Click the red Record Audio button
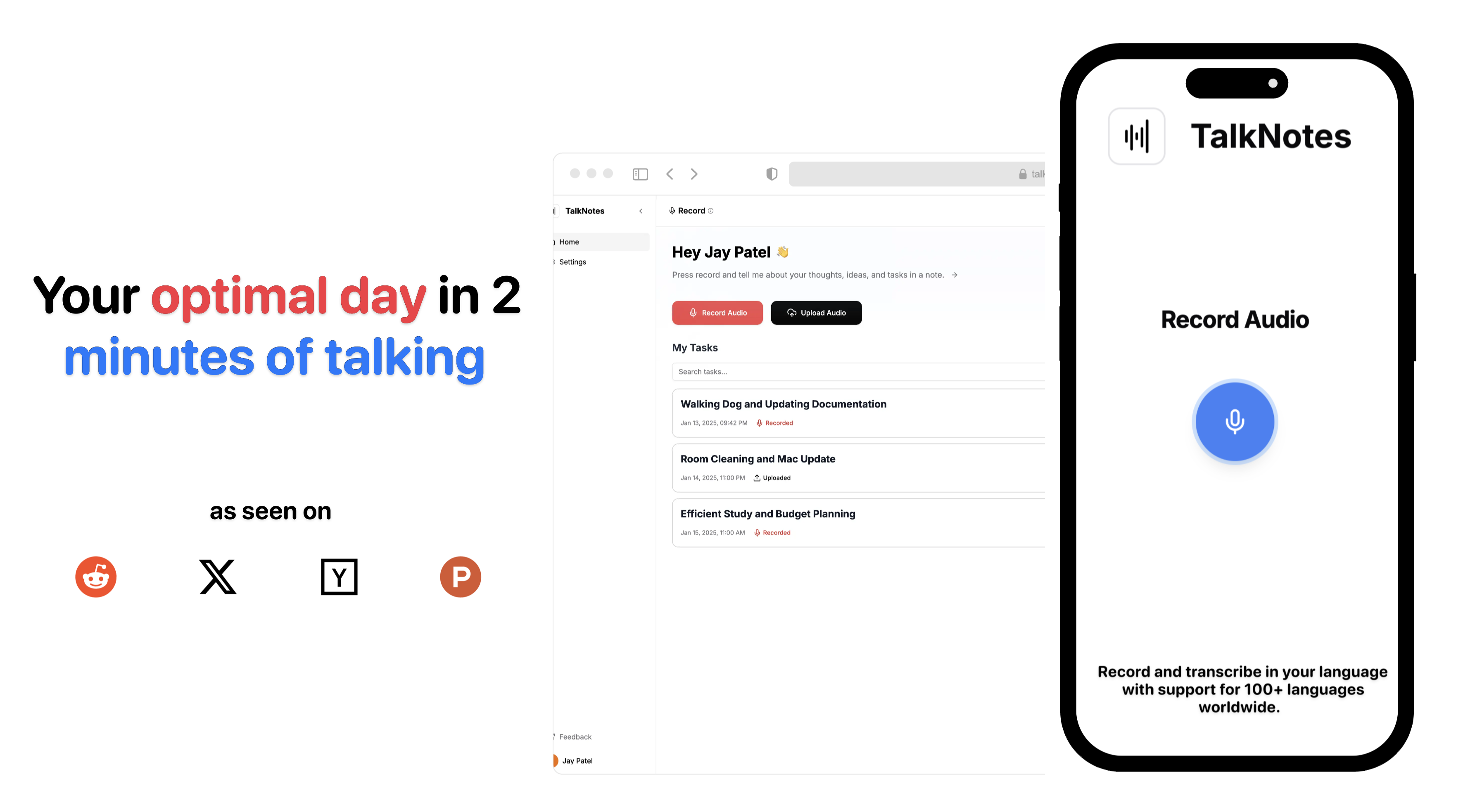 (x=716, y=312)
